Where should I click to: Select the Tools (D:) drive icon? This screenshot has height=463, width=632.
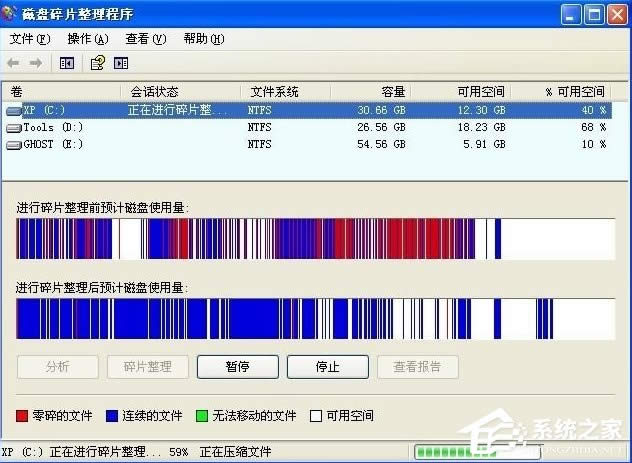(14, 127)
